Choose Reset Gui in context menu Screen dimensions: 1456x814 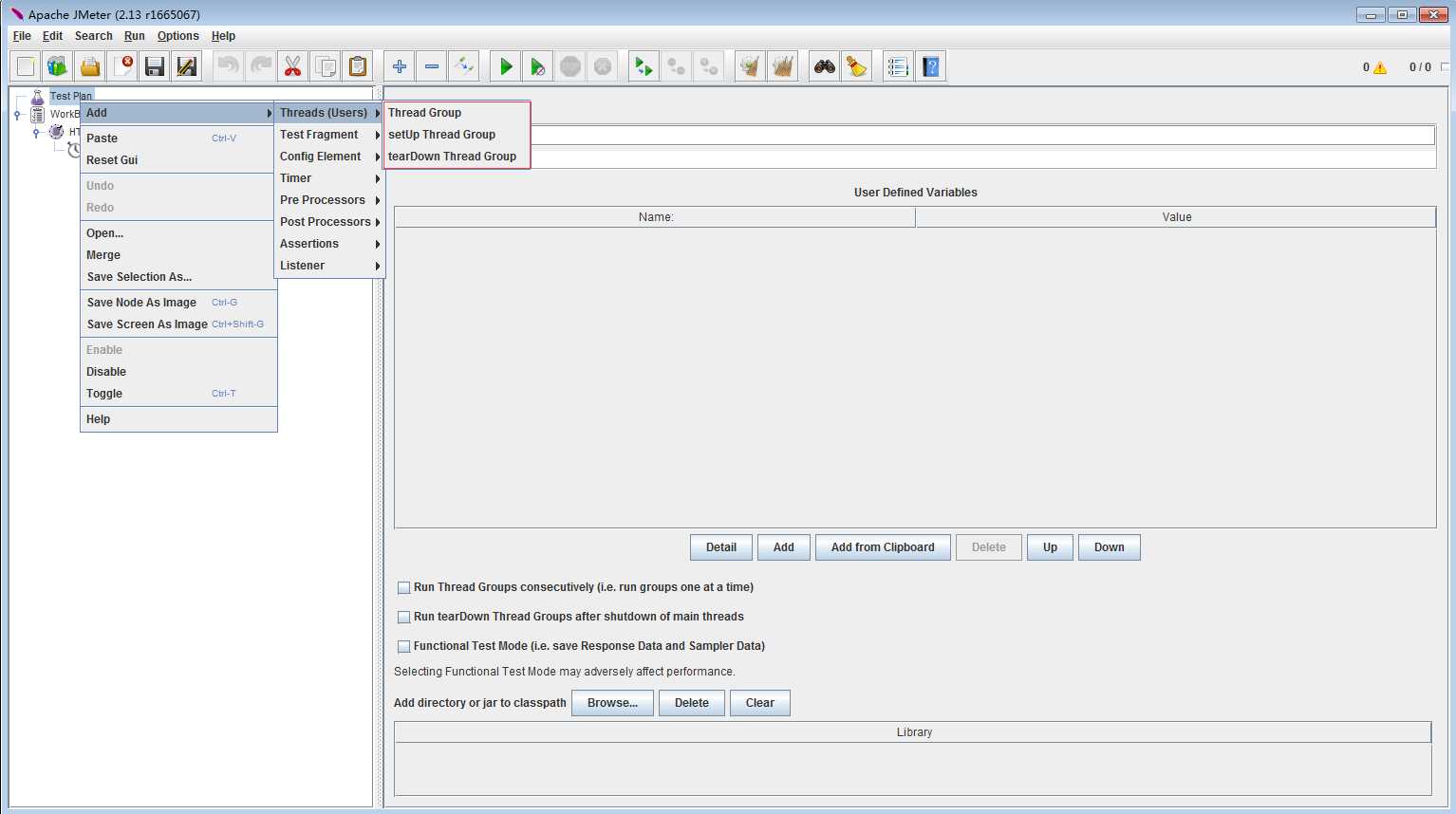tap(178, 160)
